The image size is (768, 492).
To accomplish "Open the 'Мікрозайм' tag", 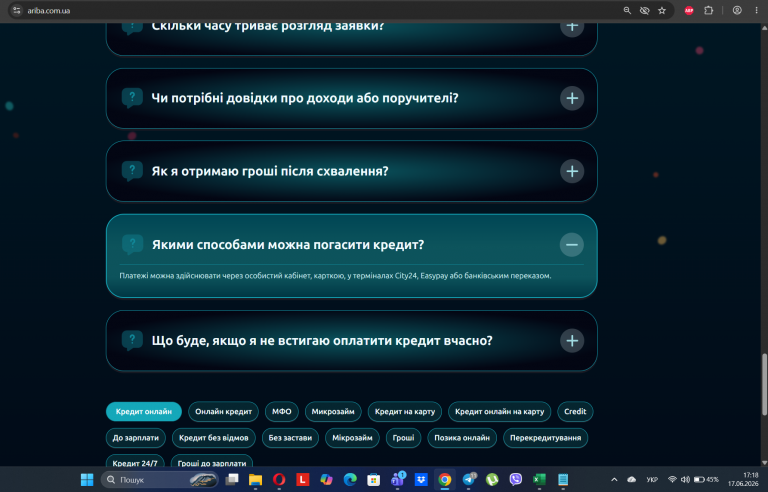I will tap(352, 438).
